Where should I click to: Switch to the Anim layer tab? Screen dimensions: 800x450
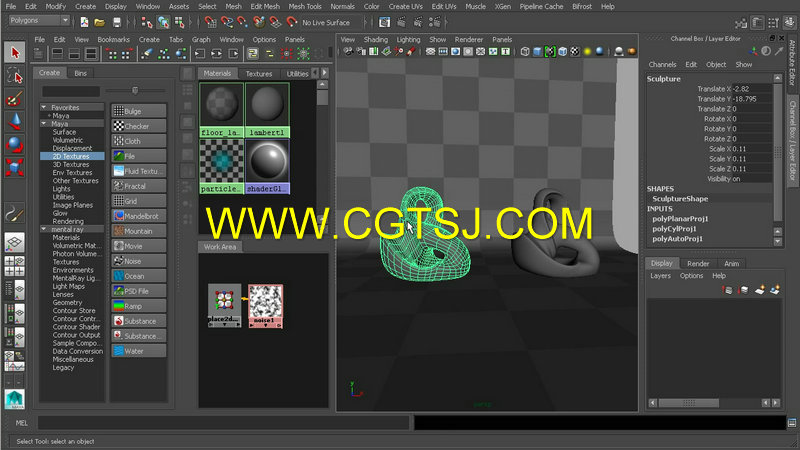(x=732, y=264)
